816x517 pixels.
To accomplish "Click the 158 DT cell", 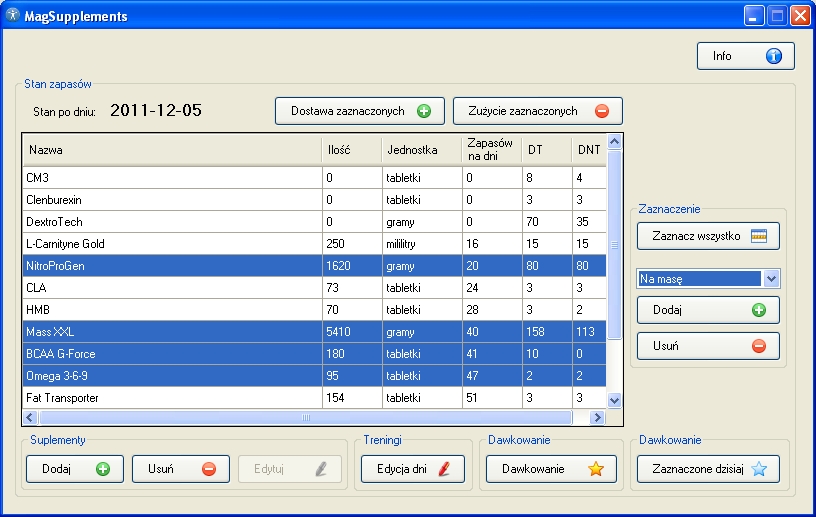I will [547, 332].
